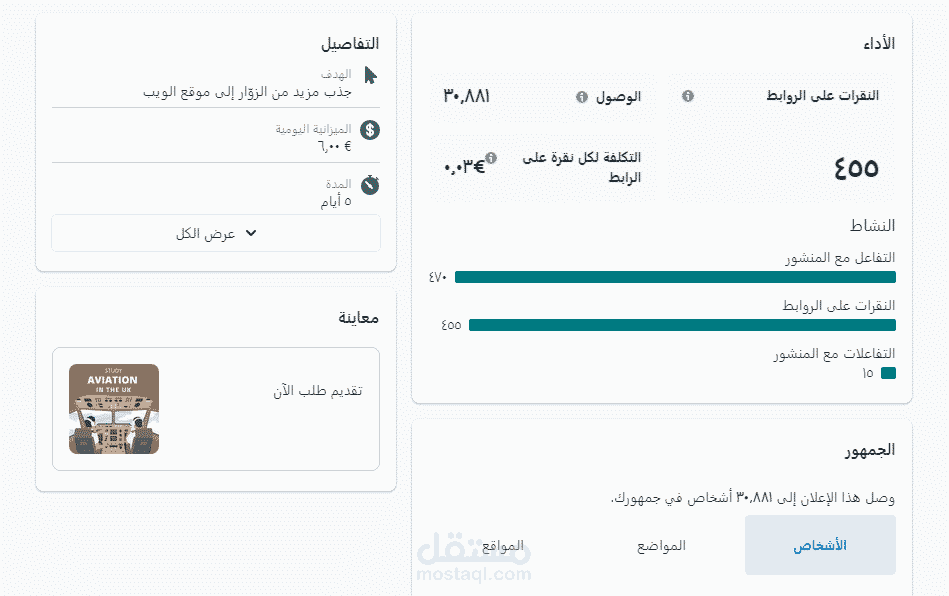Open the Aviation ad preview thumbnail
Viewport: 949px width, 596px height.
pyautogui.click(x=113, y=407)
